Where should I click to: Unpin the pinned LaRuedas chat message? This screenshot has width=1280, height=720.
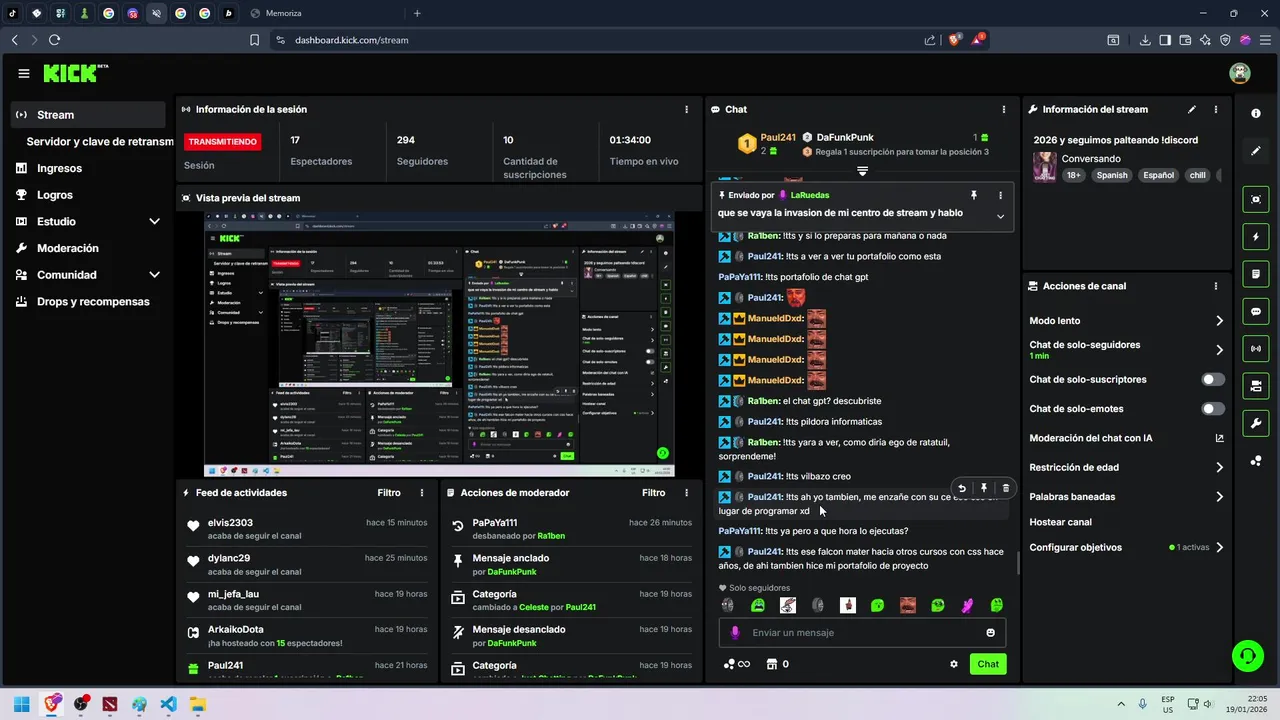coord(973,195)
